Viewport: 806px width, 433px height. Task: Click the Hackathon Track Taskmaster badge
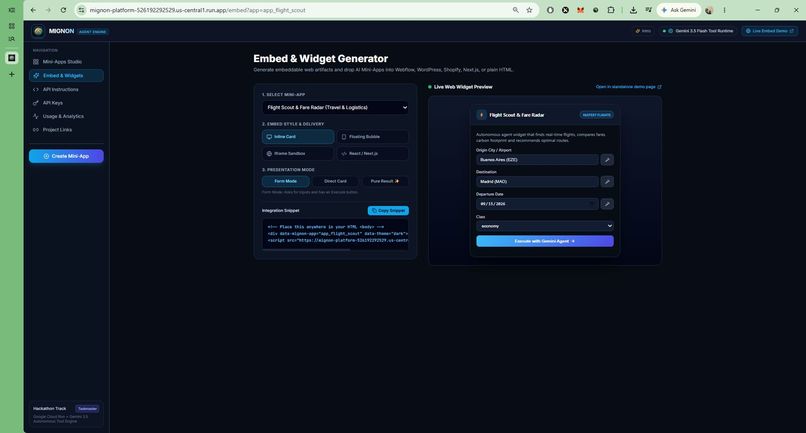click(87, 409)
